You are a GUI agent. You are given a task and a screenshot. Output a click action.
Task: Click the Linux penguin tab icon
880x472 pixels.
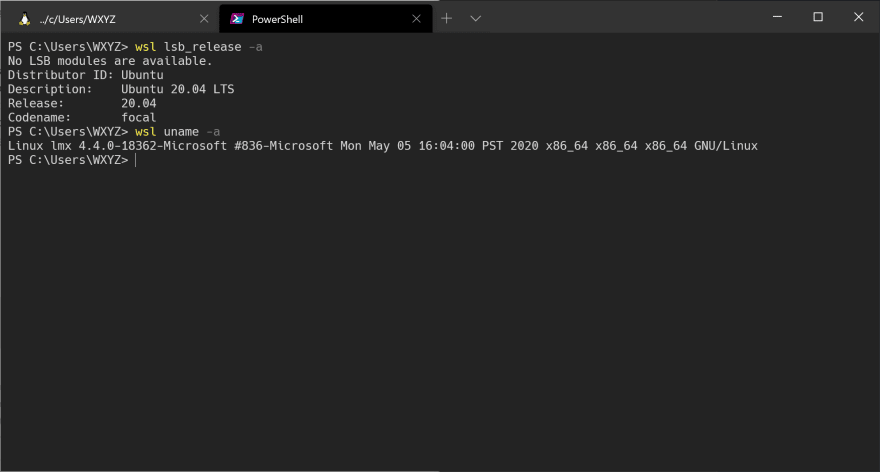coord(24,19)
